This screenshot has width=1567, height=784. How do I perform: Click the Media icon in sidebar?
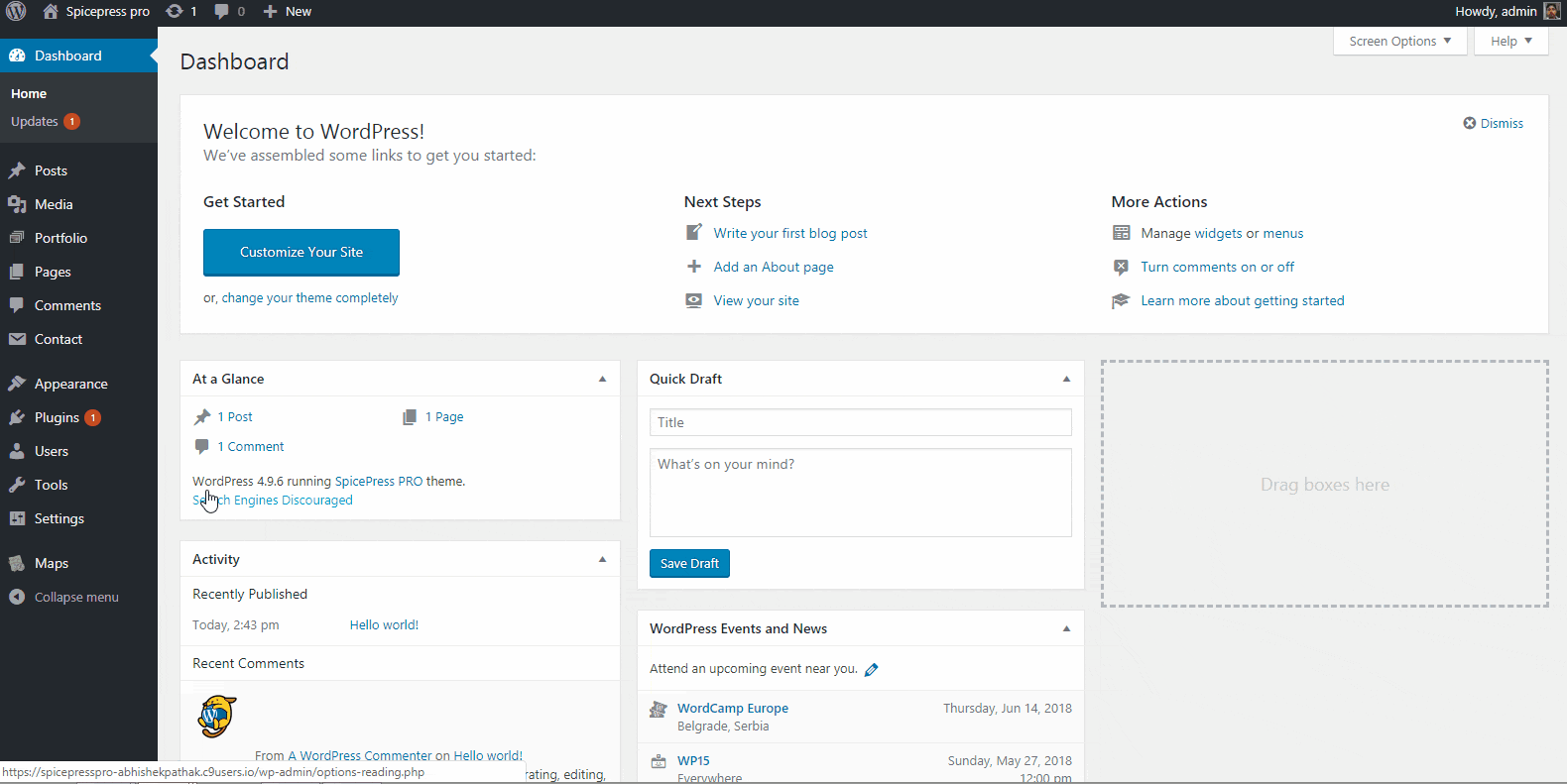[17, 204]
